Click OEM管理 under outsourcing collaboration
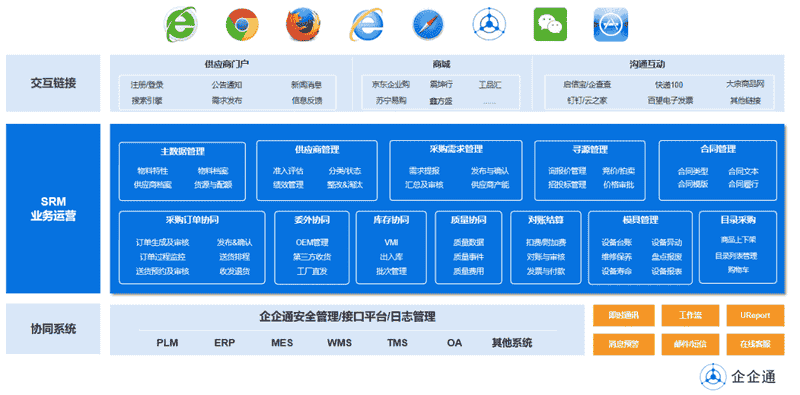 pyautogui.click(x=312, y=242)
